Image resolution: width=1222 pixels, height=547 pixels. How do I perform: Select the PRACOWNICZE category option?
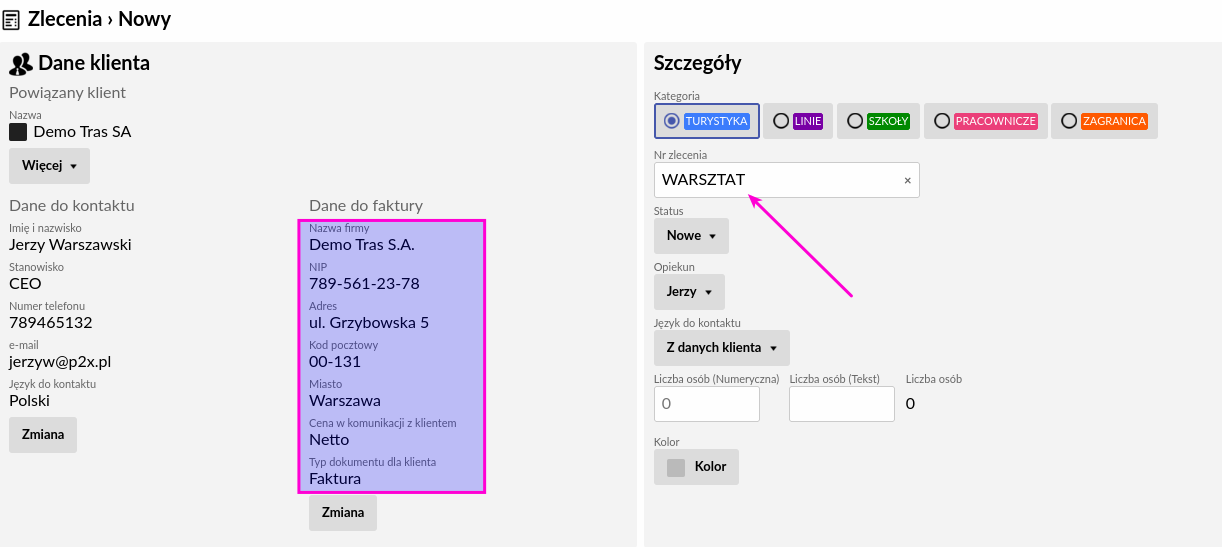coord(942,121)
